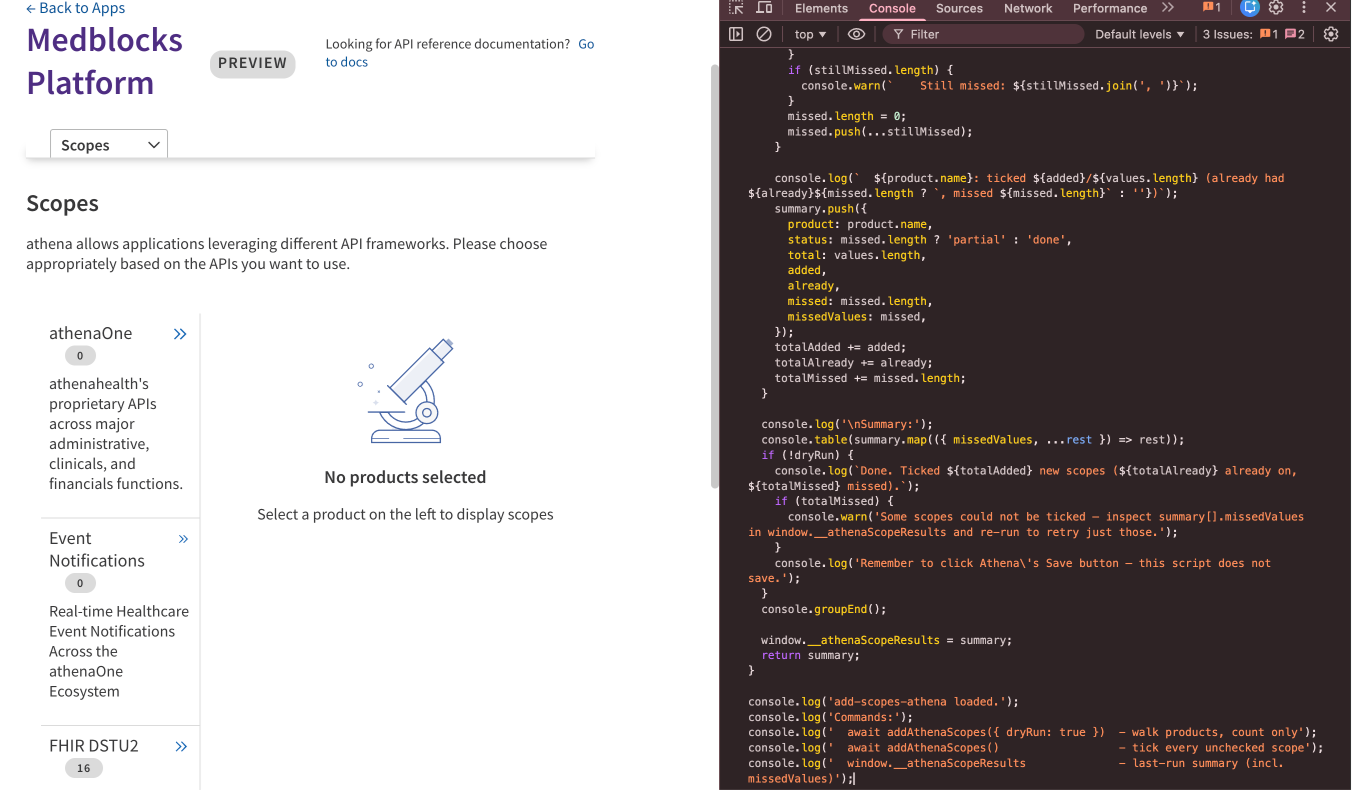Click the athenaOne count badge 0
The height and width of the screenshot is (790, 1352).
point(81,355)
